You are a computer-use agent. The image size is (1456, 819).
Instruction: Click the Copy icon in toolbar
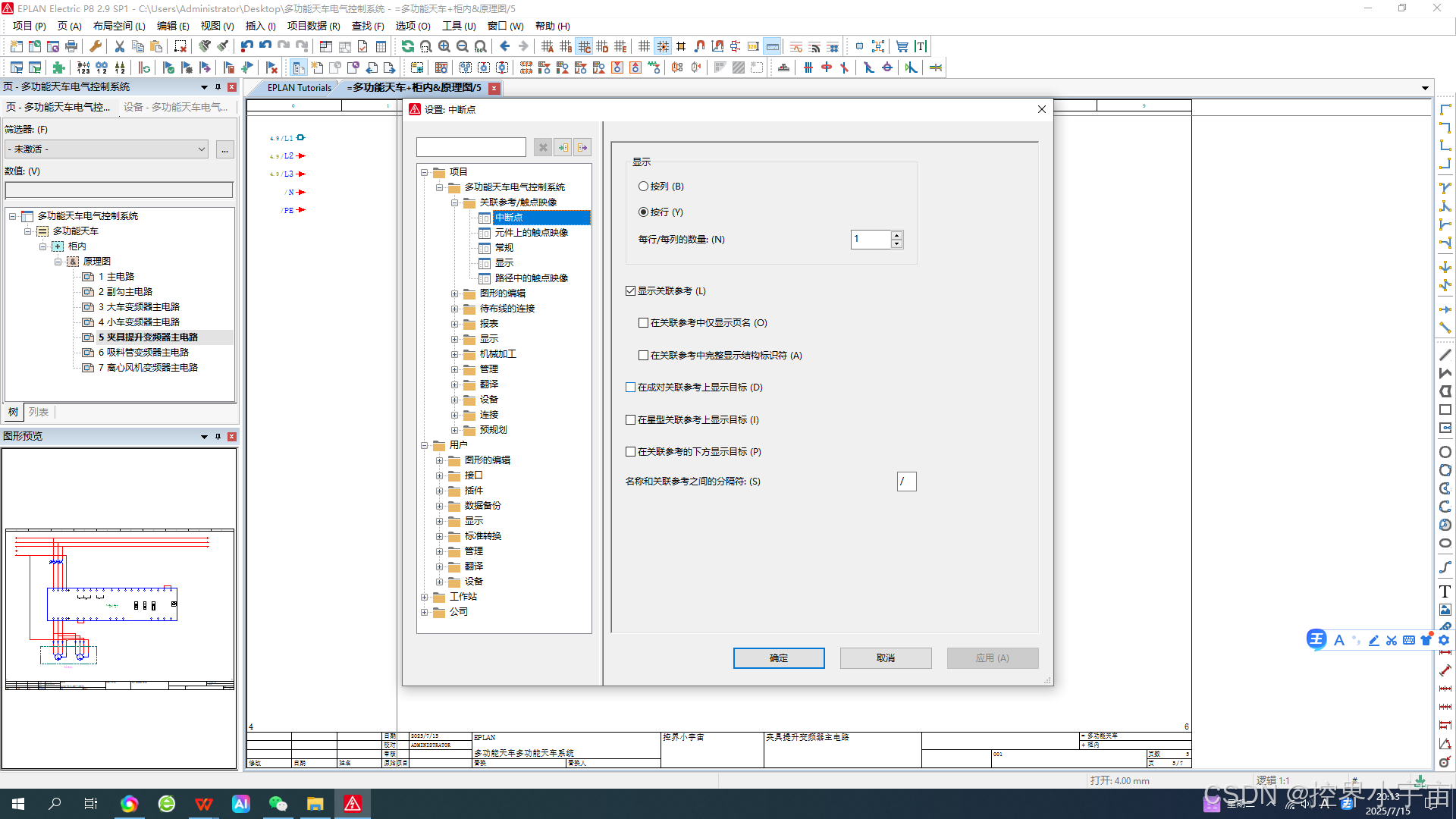138,47
